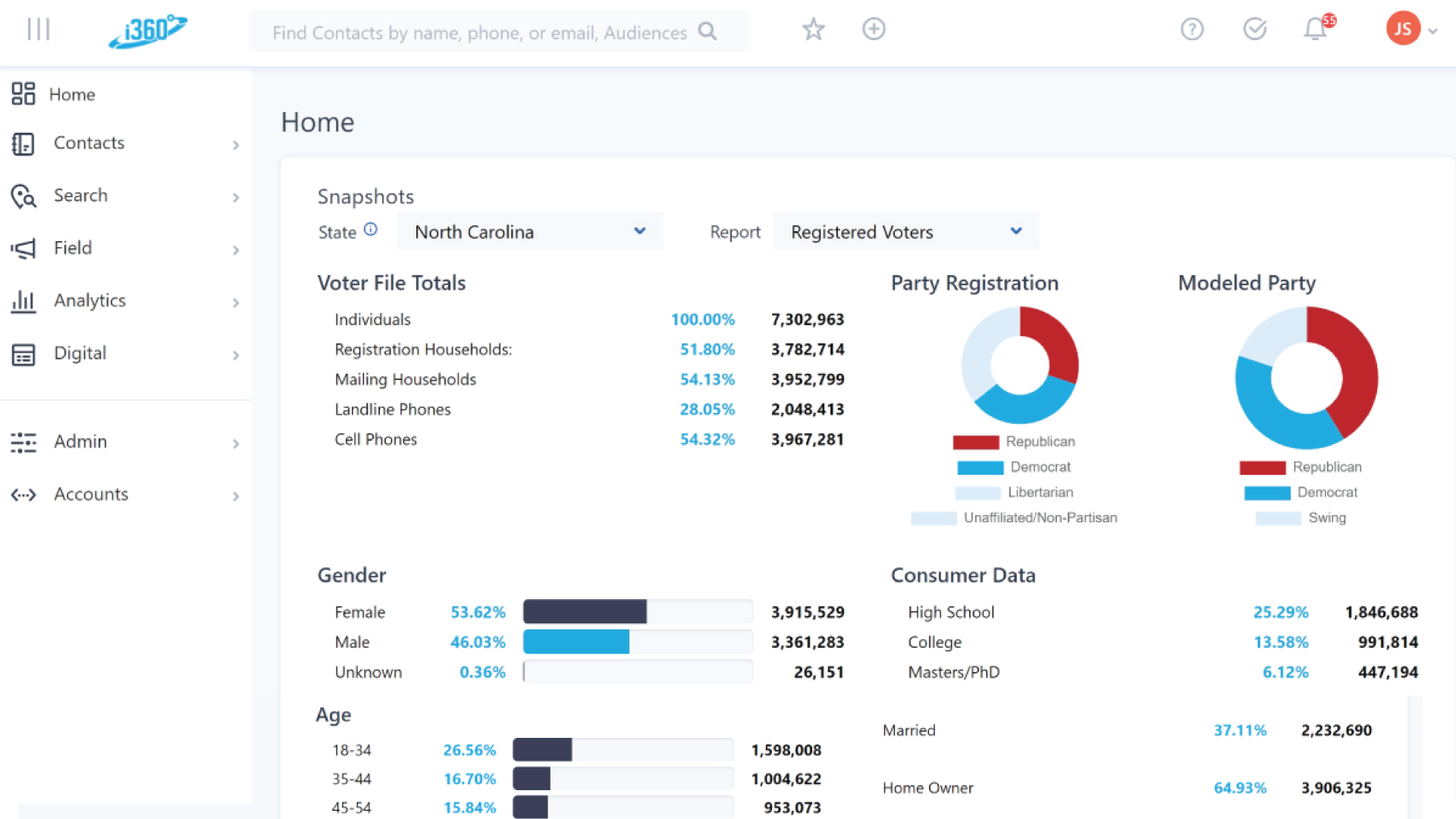
Task: Click the Find Contacts search field
Action: 479,33
